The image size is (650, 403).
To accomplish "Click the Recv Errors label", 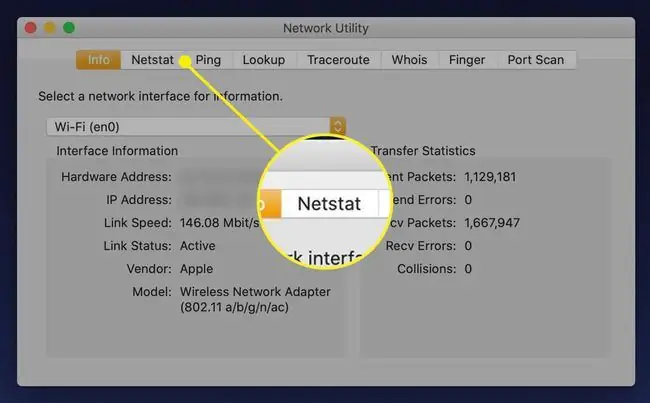I will tap(420, 245).
